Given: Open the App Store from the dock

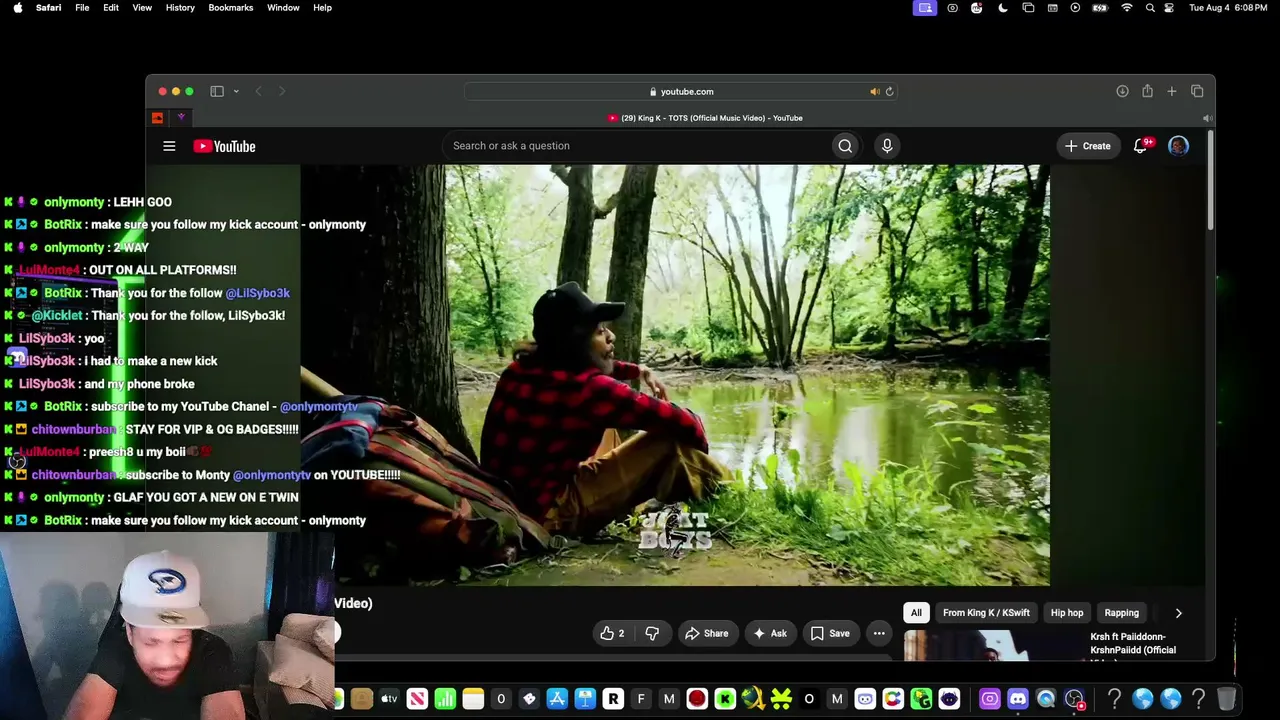Looking at the screenshot, I should click(x=557, y=699).
